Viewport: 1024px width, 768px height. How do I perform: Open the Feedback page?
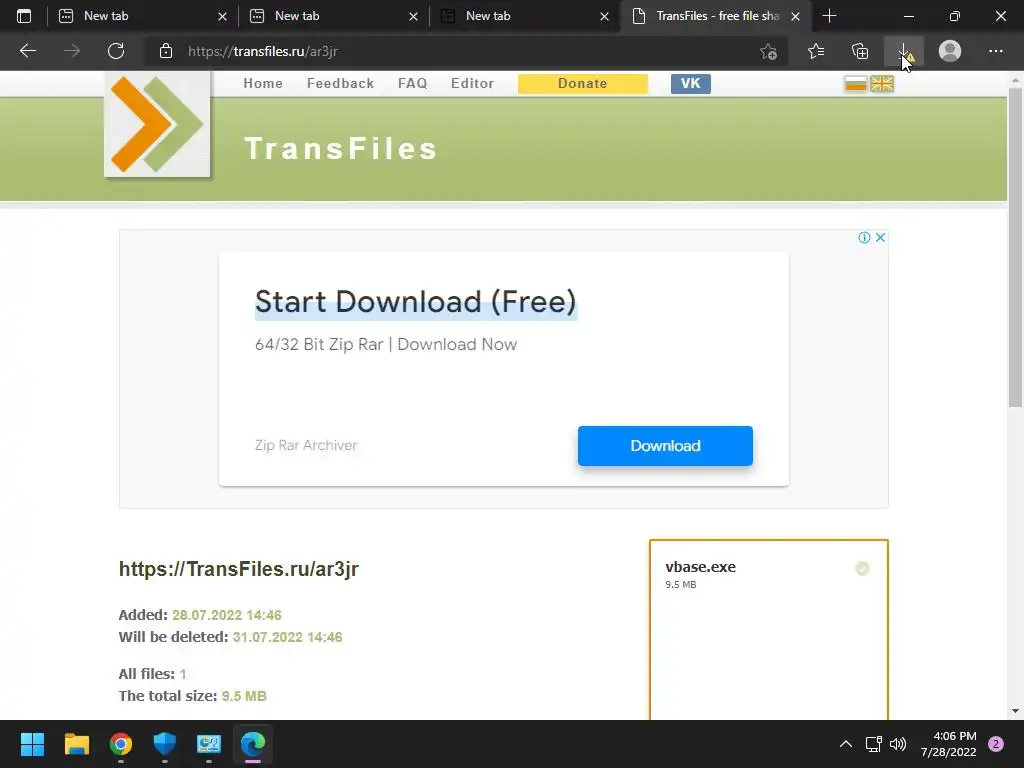(x=340, y=84)
